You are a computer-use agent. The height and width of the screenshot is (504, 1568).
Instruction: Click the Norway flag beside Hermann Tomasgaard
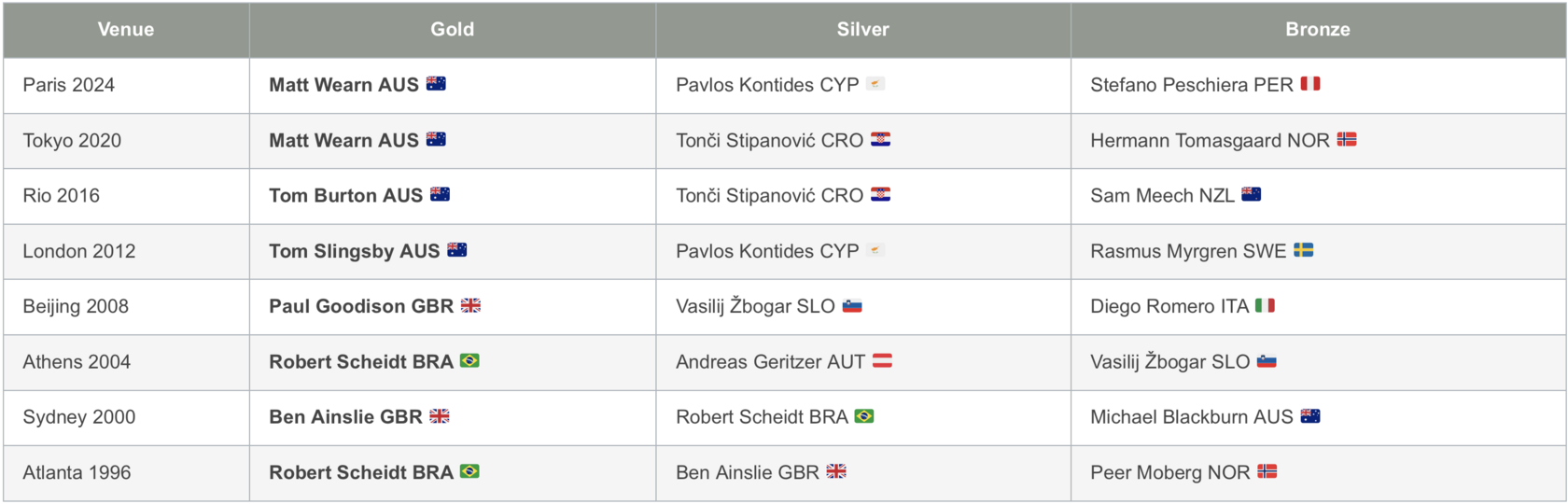pyautogui.click(x=1347, y=140)
